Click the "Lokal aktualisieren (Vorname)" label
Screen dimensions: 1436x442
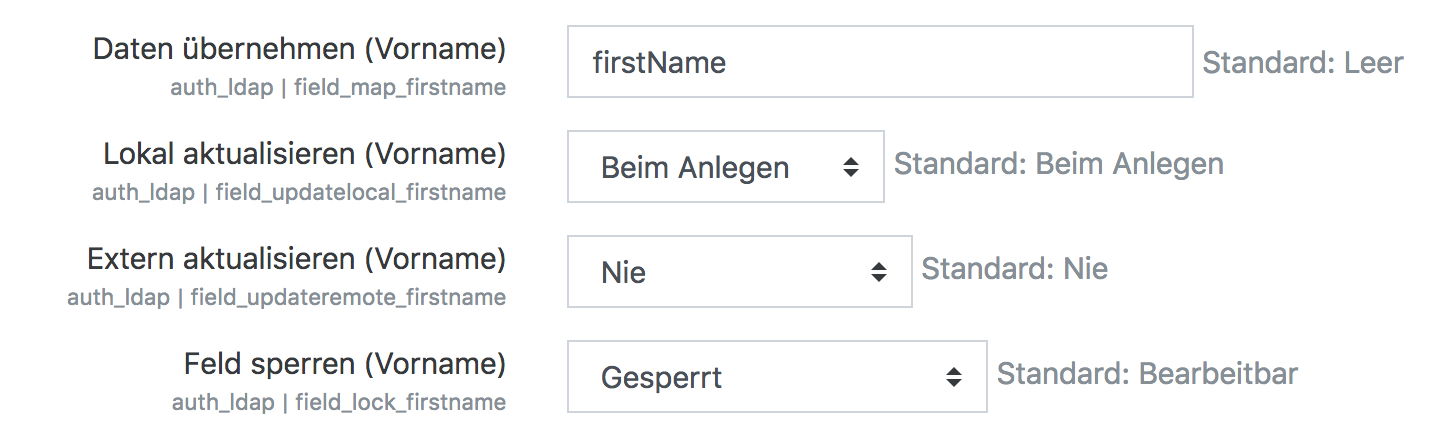pyautogui.click(x=304, y=154)
